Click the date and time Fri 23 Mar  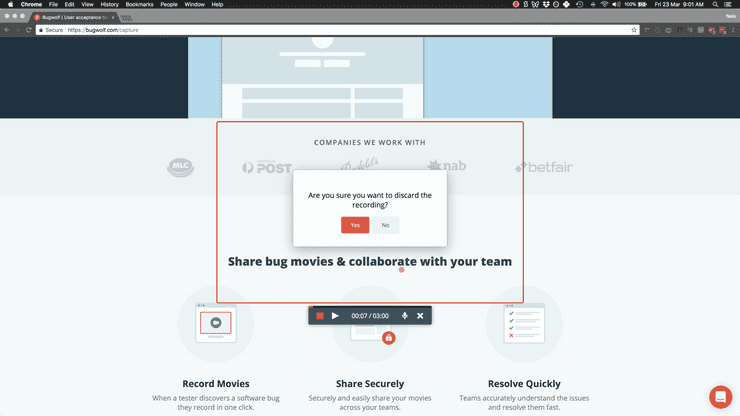679,4
